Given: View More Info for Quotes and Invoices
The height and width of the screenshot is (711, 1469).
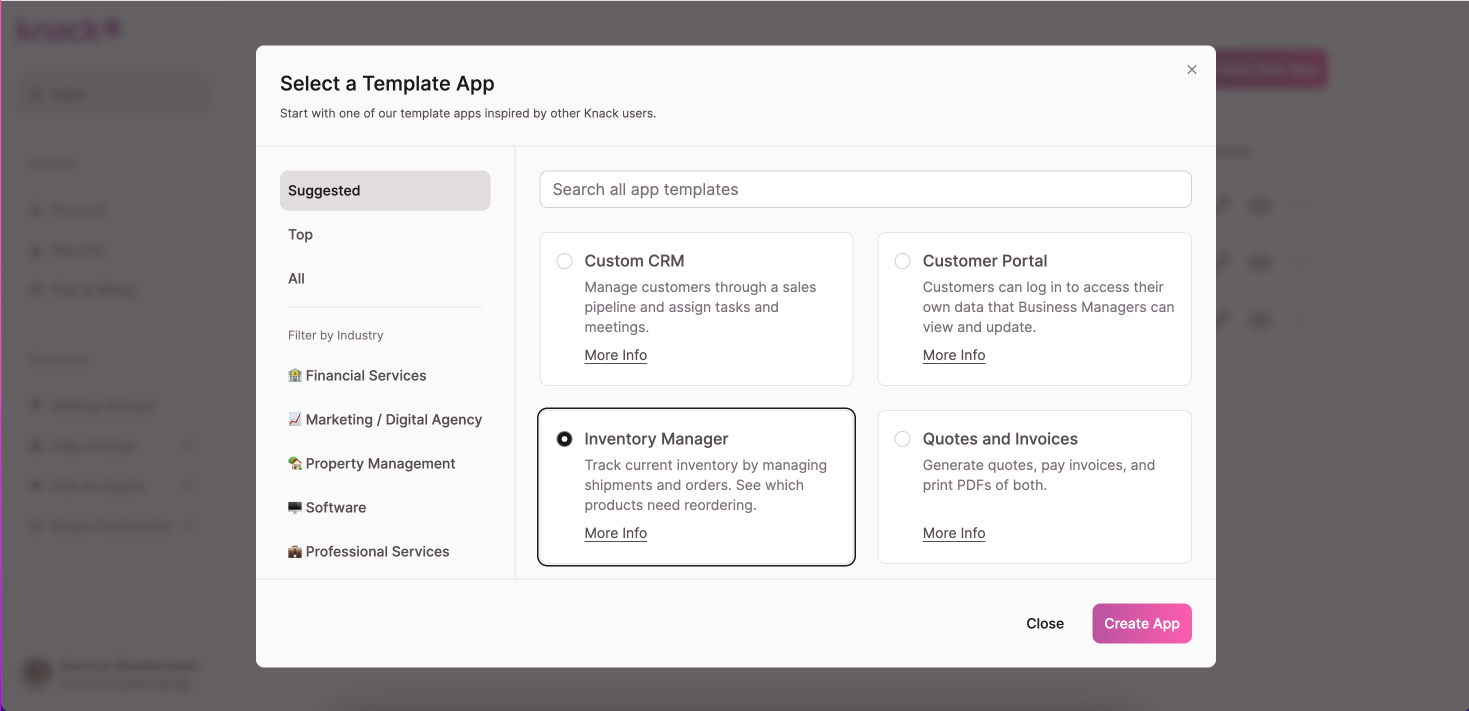Looking at the screenshot, I should tap(954, 534).
